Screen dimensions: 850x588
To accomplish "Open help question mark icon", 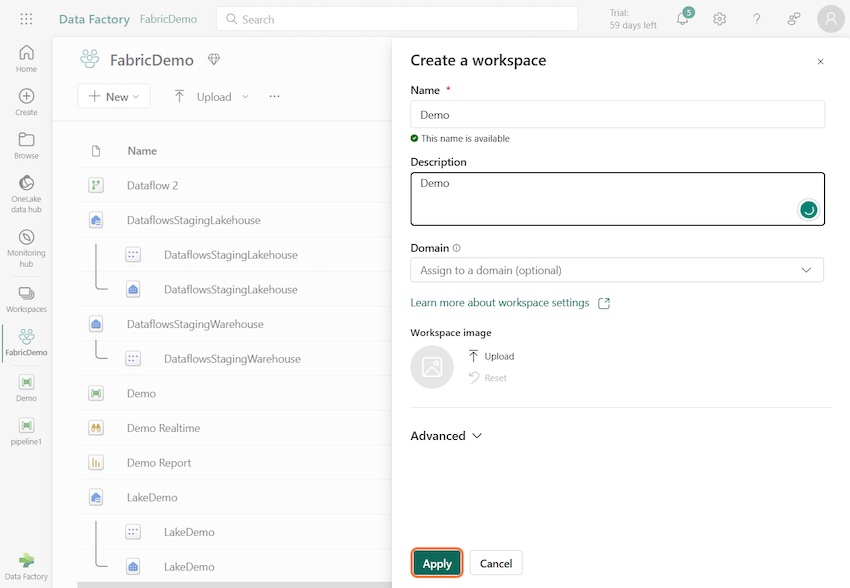I will [x=756, y=19].
